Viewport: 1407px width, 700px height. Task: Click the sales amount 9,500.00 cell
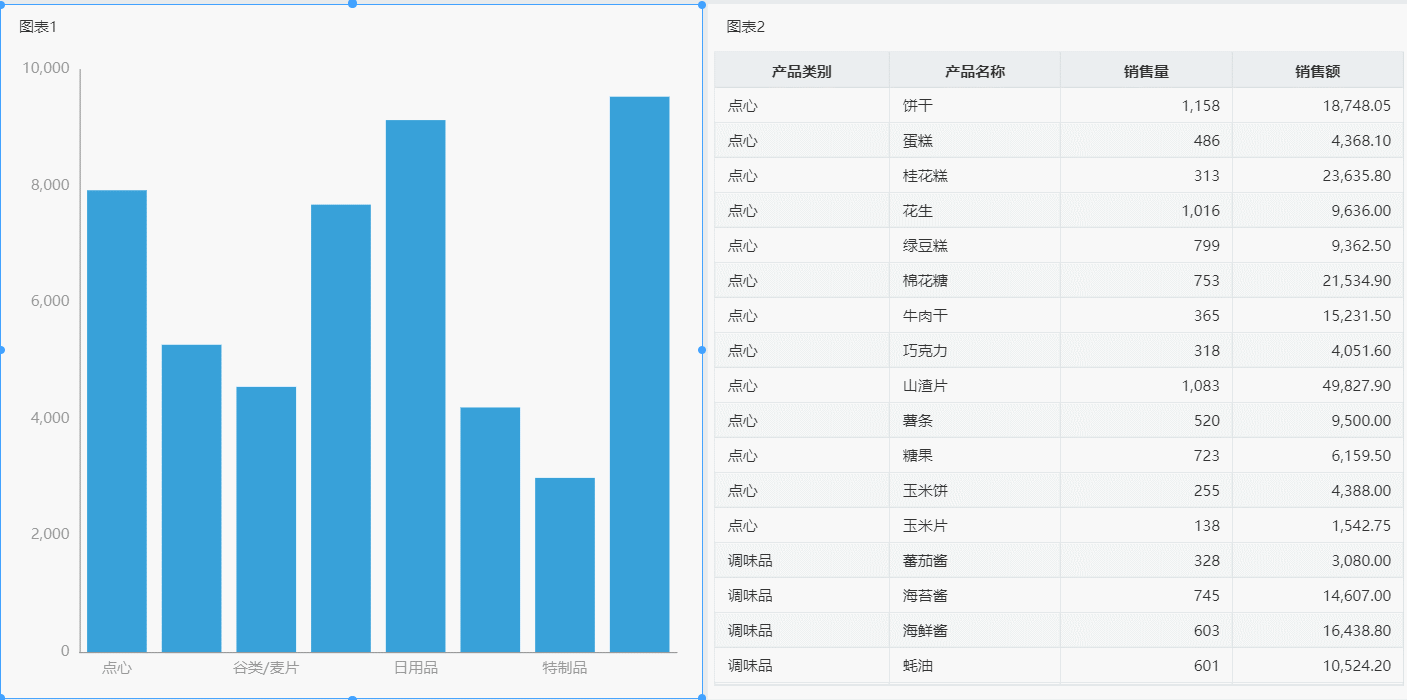coord(1318,420)
